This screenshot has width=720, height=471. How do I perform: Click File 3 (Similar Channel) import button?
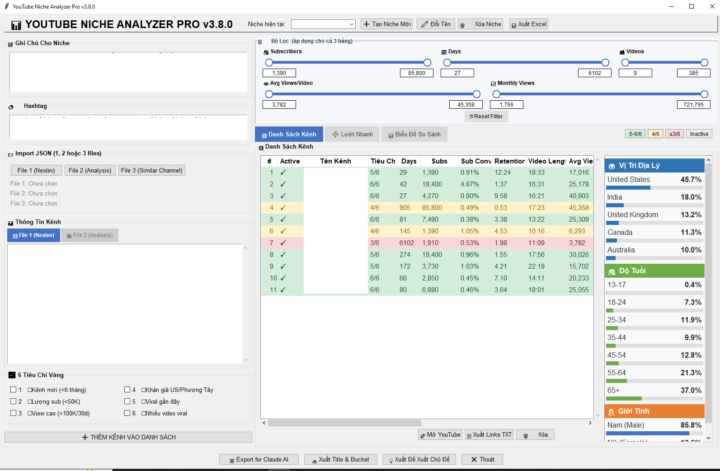point(152,170)
